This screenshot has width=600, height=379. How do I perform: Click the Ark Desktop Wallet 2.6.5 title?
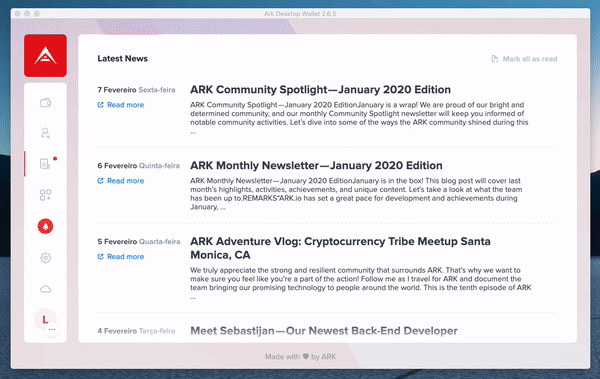tap(300, 14)
